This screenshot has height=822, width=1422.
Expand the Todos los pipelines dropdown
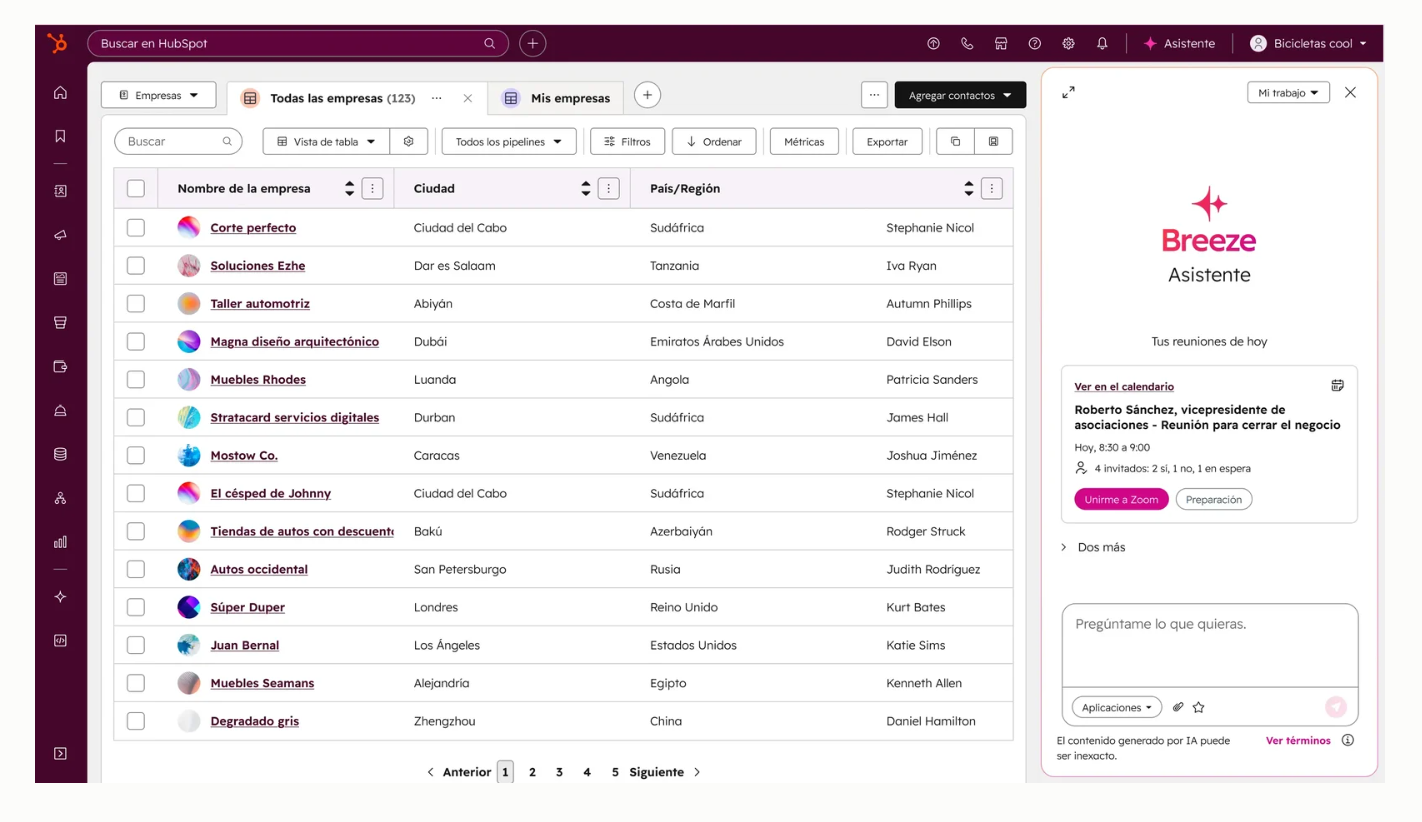click(509, 142)
